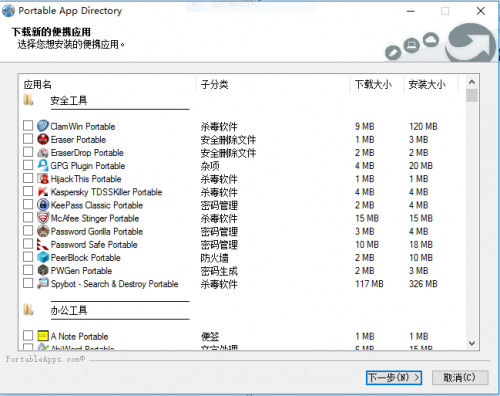500x396 pixels.
Task: Sort by the 下载大小 column header
Action: coord(377,84)
